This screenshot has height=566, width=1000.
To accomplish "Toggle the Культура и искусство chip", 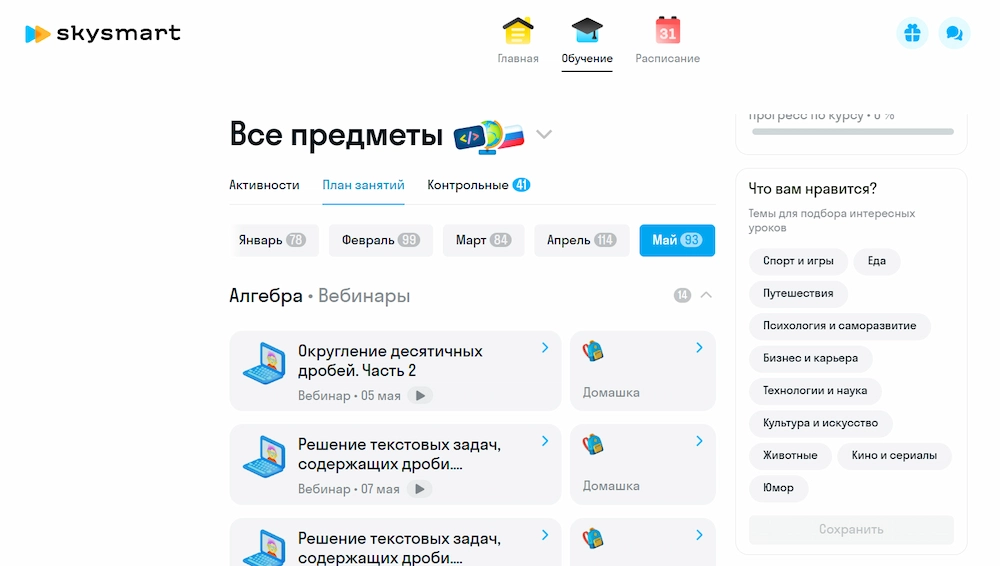I will point(820,424).
